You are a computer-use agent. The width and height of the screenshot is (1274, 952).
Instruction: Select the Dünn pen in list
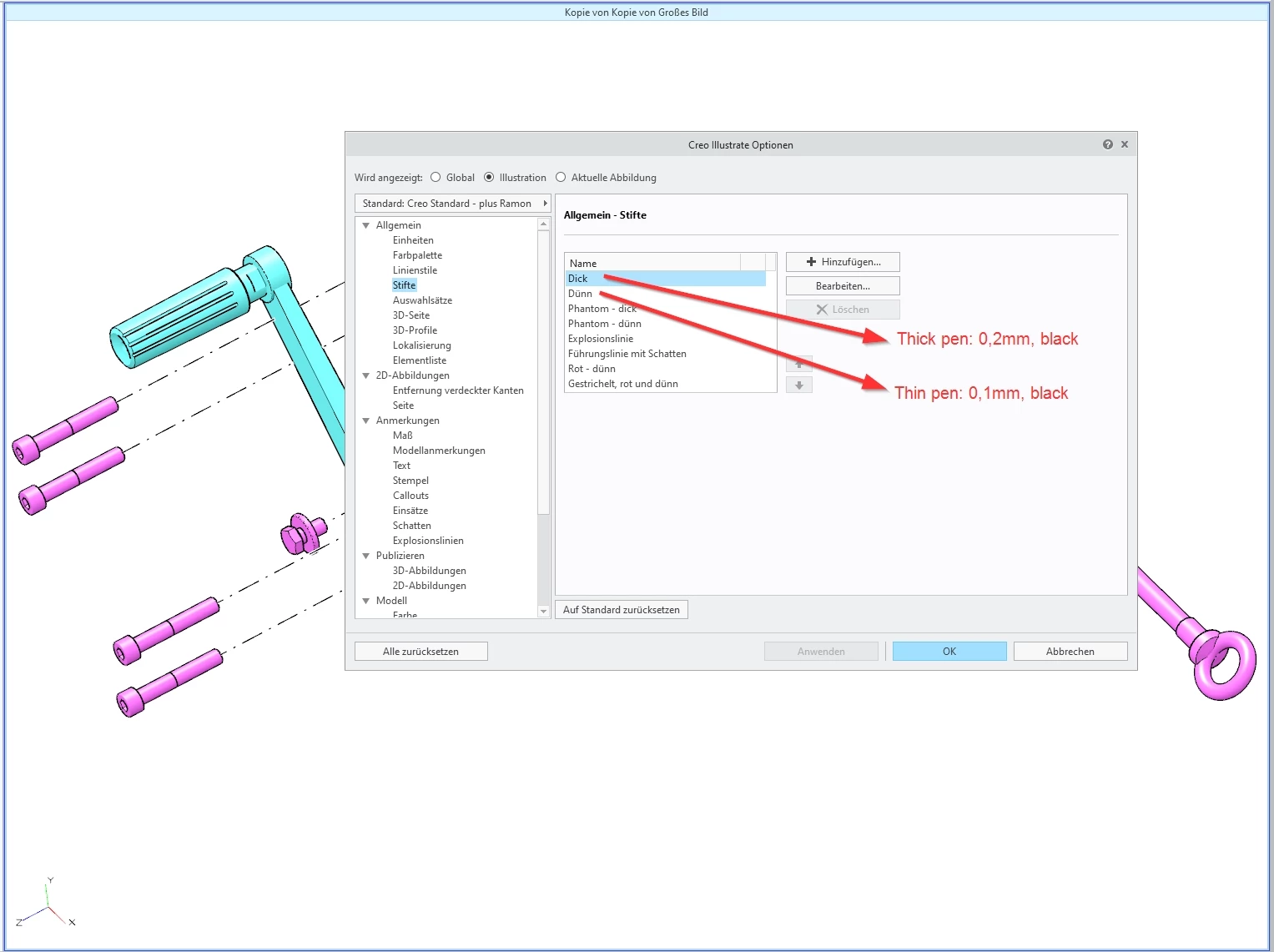665,294
